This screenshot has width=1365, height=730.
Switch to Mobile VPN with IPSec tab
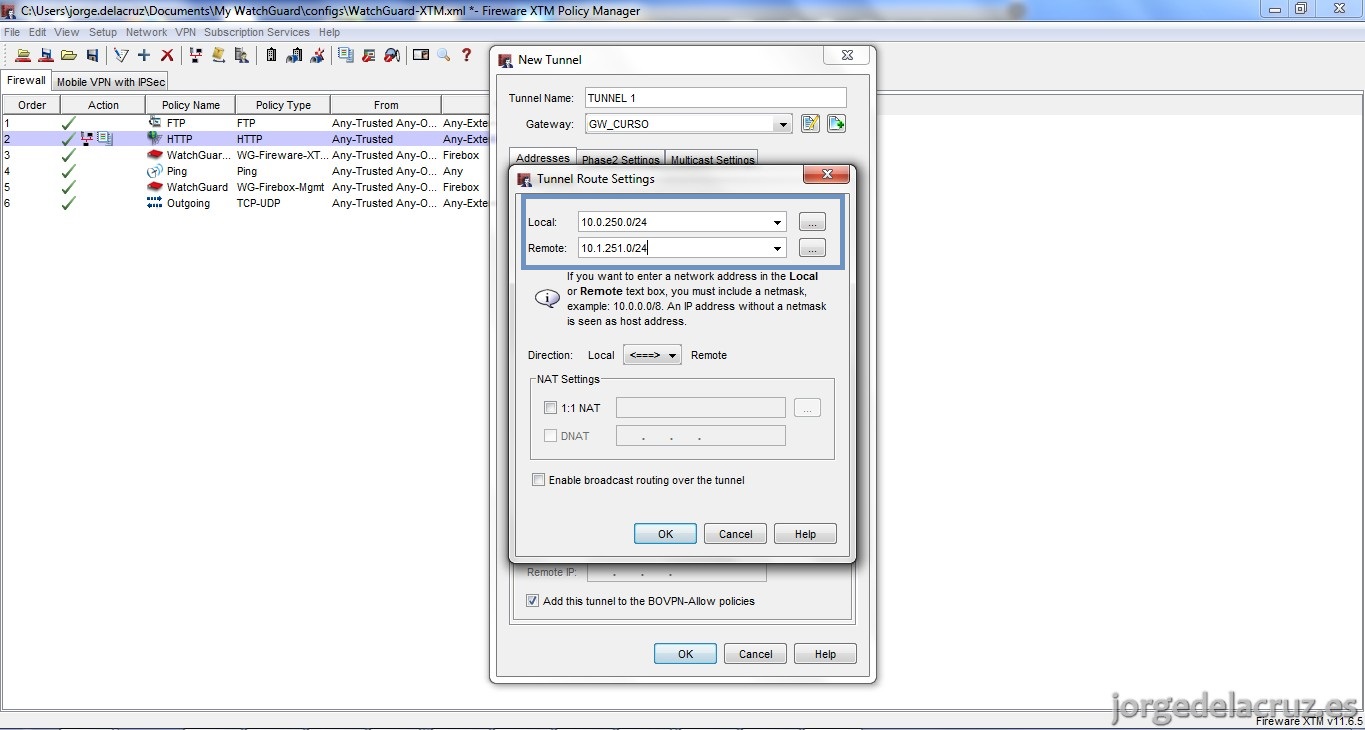[x=110, y=82]
